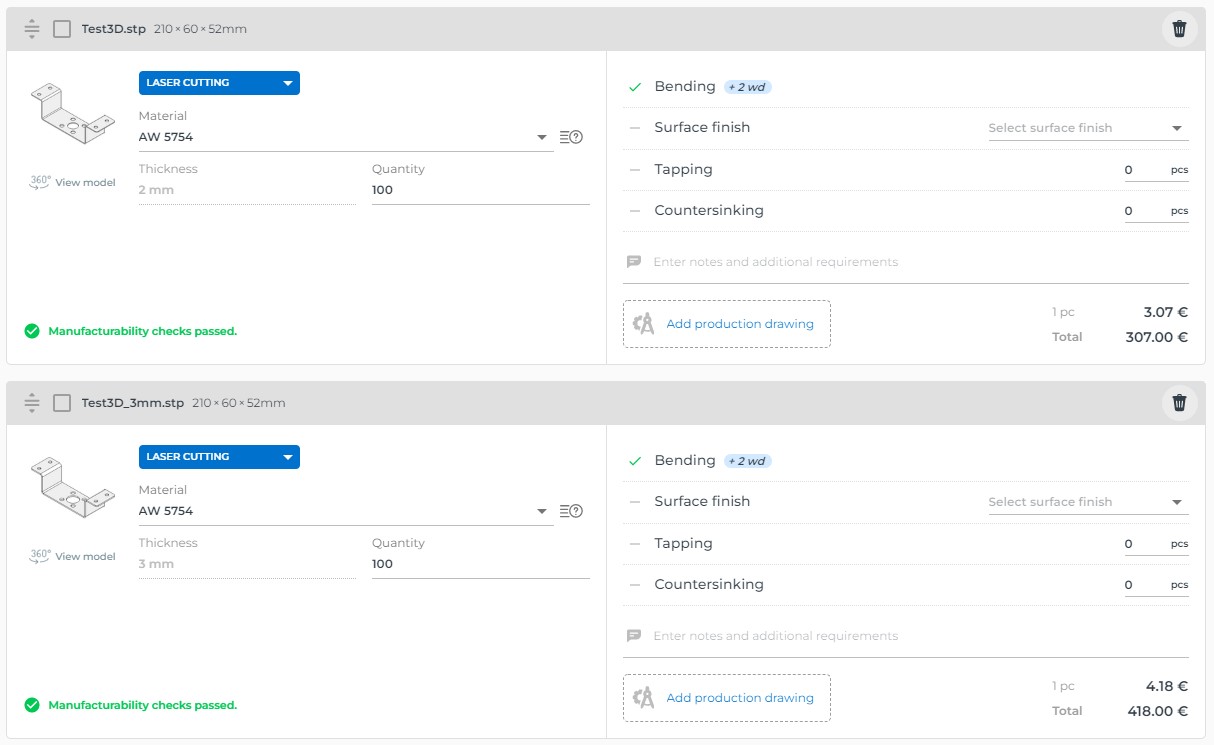
Task: Toggle Countersinking option for Test3D.stp
Action: pos(634,211)
